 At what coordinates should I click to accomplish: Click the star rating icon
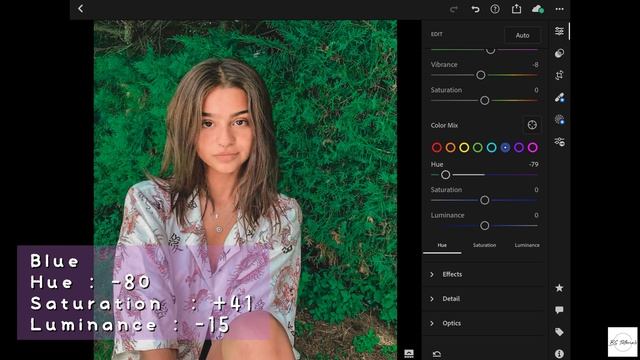pyautogui.click(x=559, y=288)
